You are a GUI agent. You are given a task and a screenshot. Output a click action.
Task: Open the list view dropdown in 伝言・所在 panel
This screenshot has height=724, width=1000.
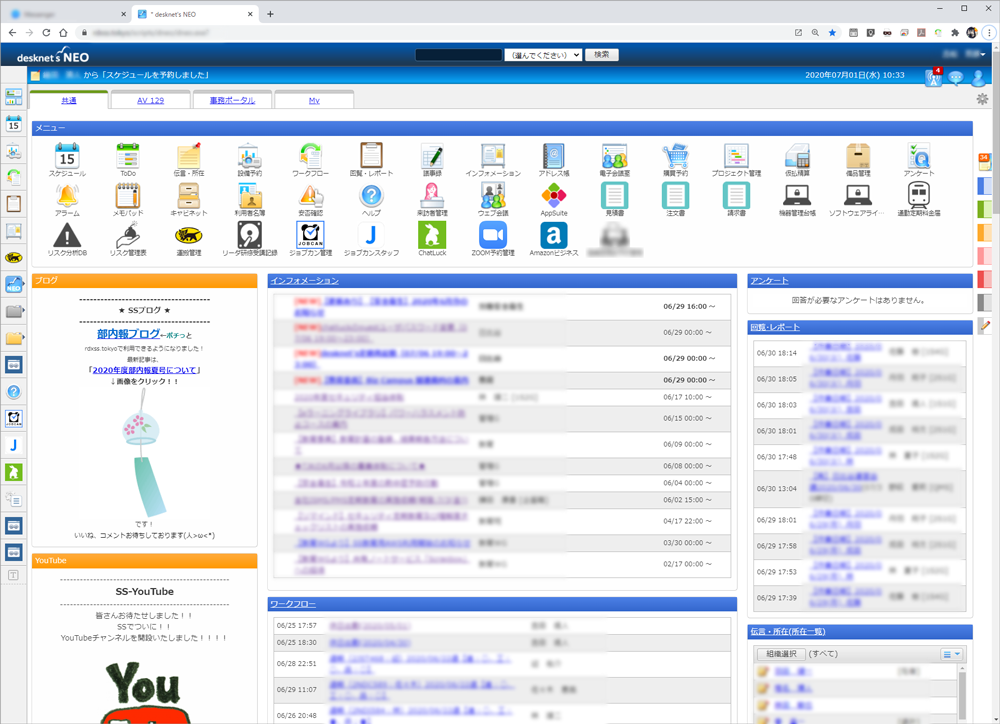[951, 654]
